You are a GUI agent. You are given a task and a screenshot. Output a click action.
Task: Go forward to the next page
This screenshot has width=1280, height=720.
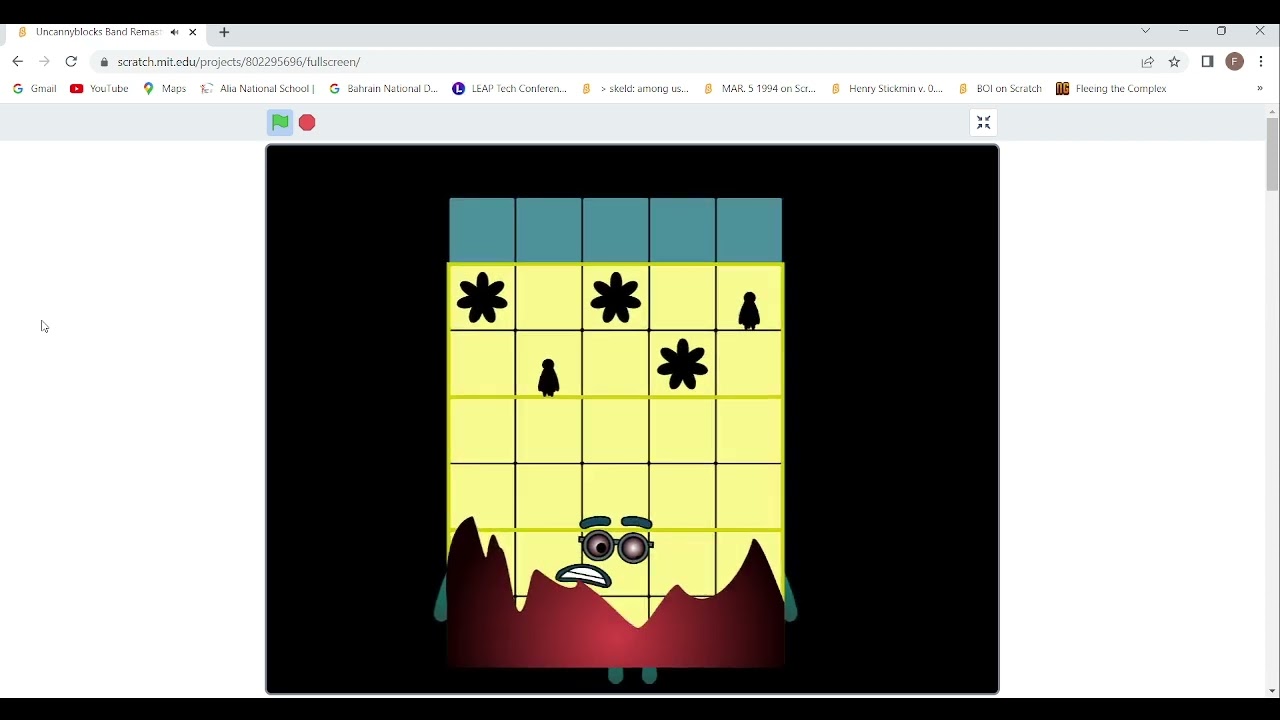(x=44, y=62)
